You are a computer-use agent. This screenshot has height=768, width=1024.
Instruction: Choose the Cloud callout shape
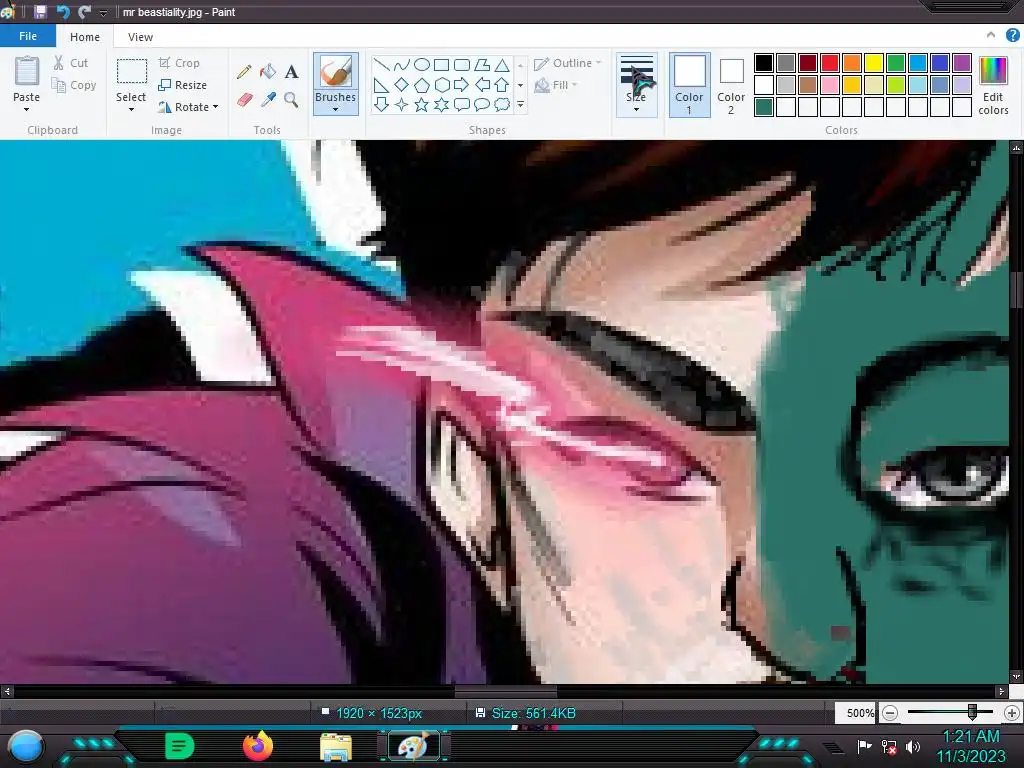[x=502, y=104]
